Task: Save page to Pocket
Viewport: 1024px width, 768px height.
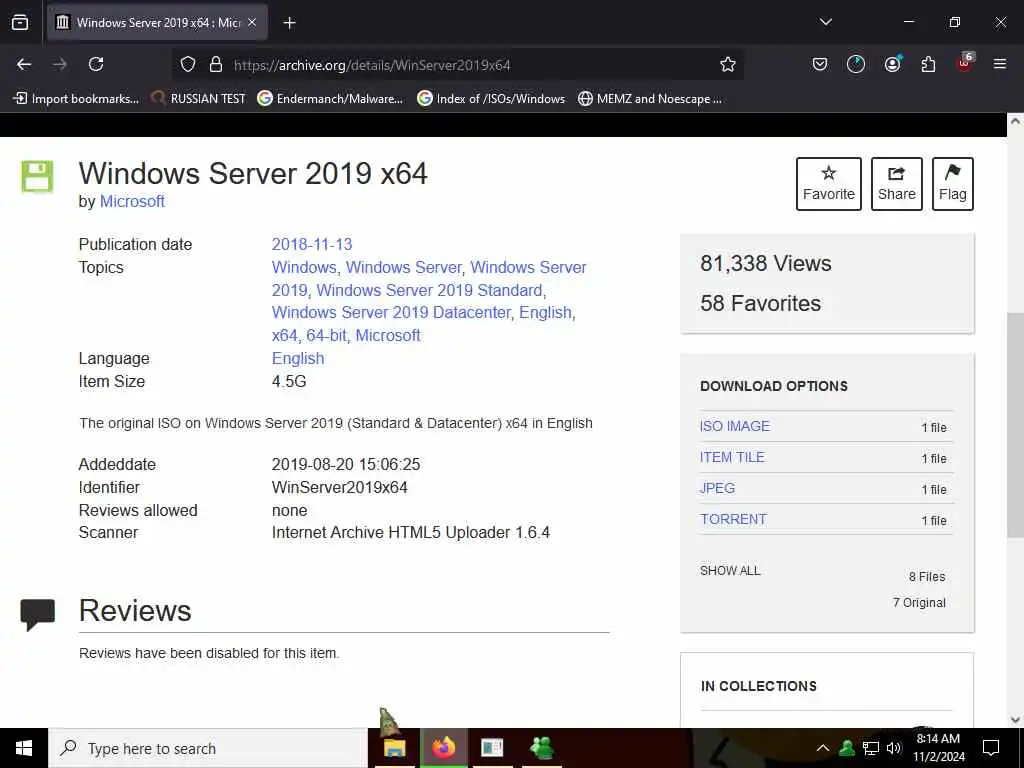Action: (x=820, y=64)
